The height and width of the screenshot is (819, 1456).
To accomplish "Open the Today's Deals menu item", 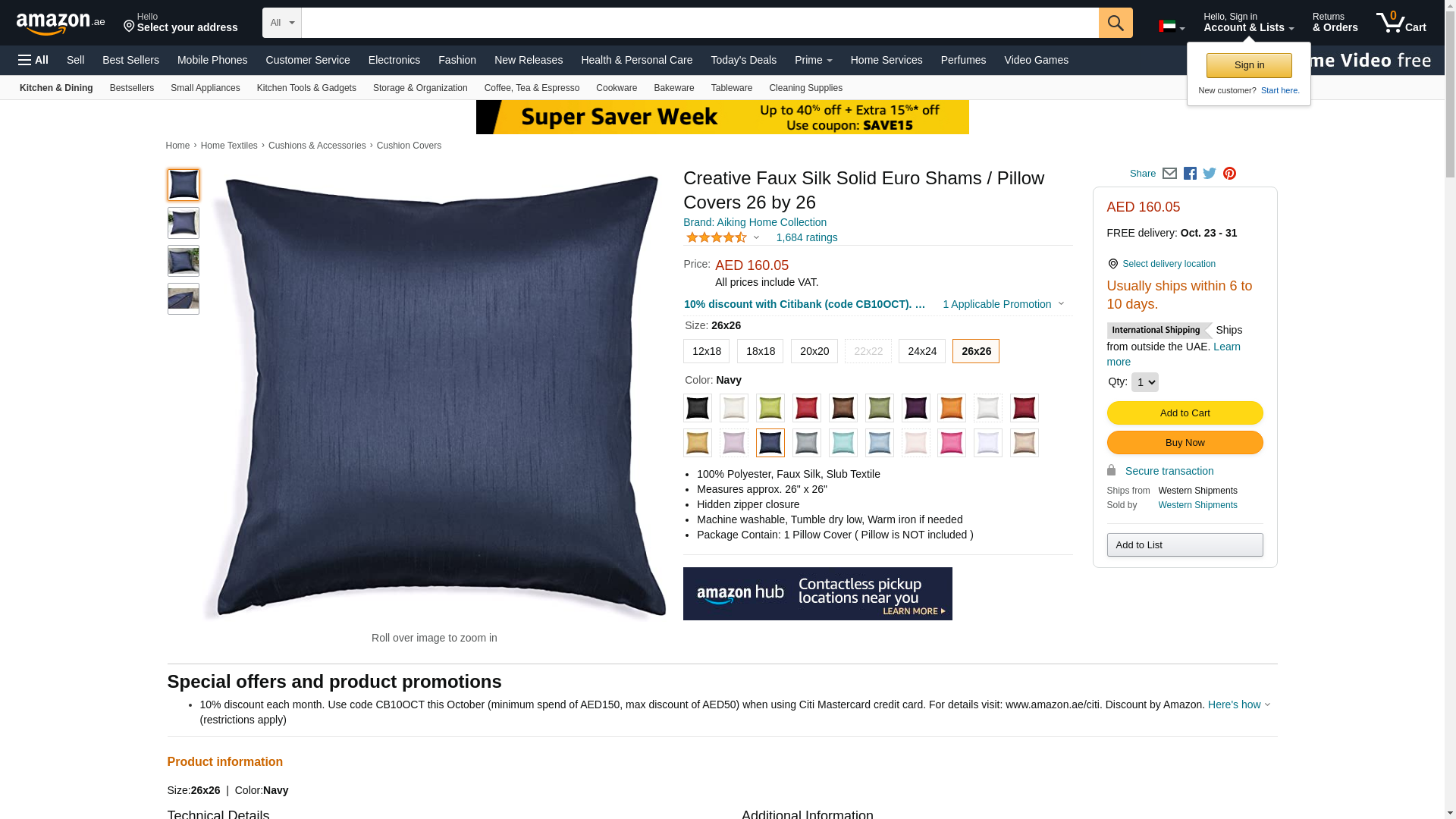I will pos(743,60).
